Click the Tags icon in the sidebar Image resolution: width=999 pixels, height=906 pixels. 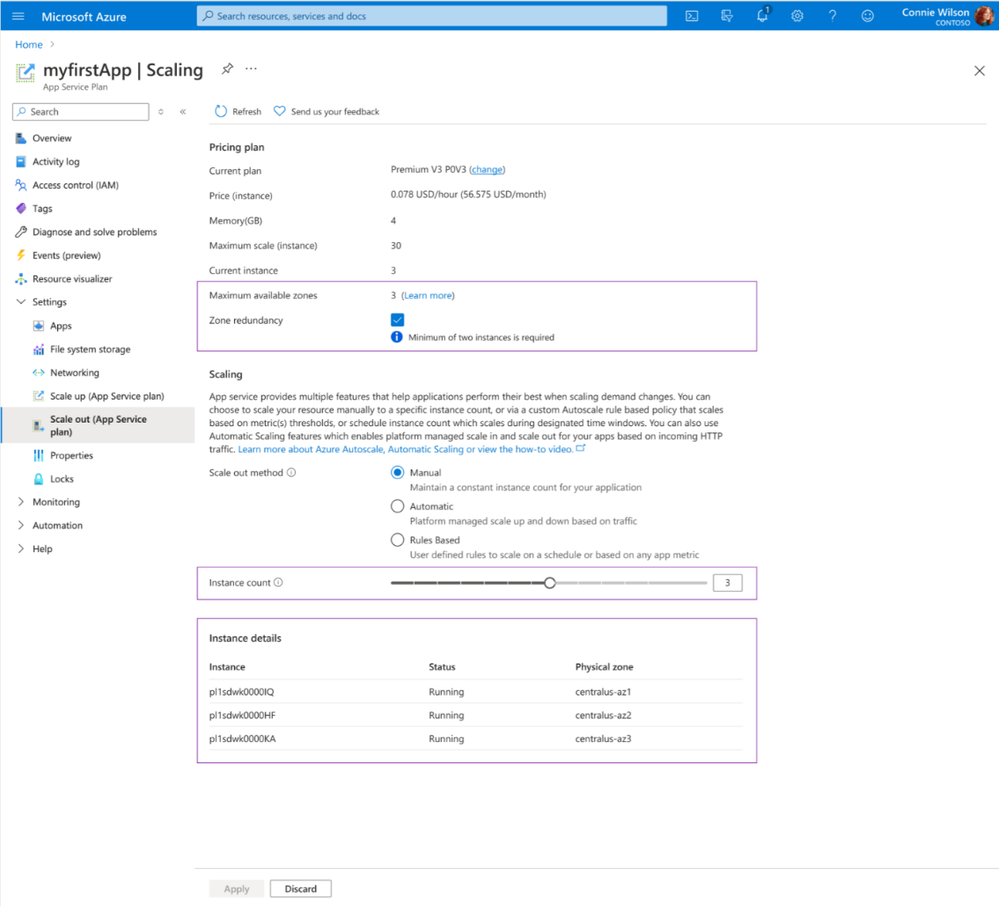coord(21,208)
